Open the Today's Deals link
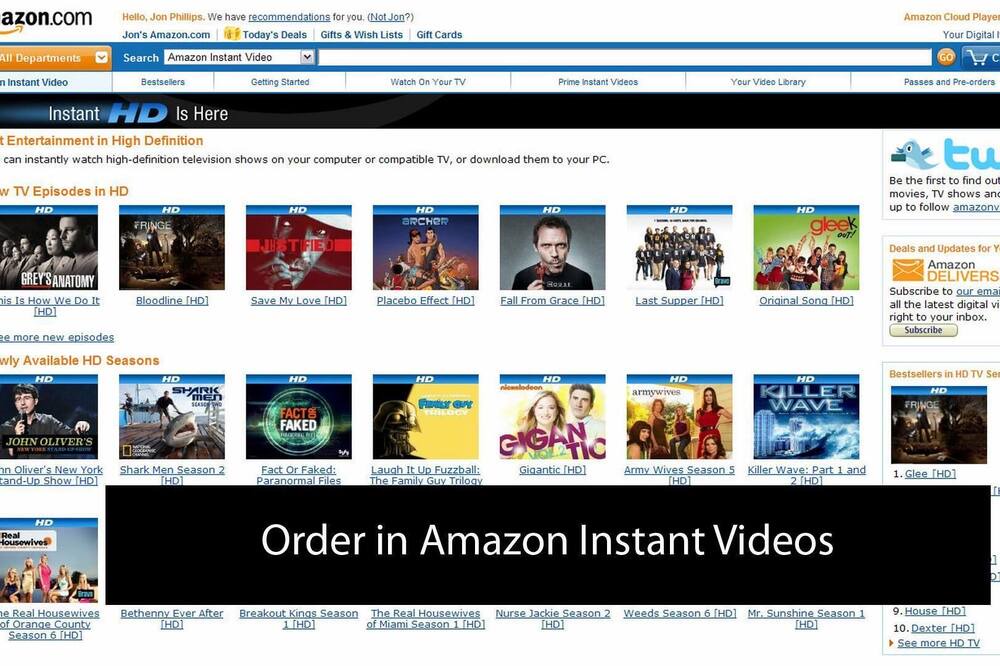Viewport: 1000px width, 666px height. 274,34
